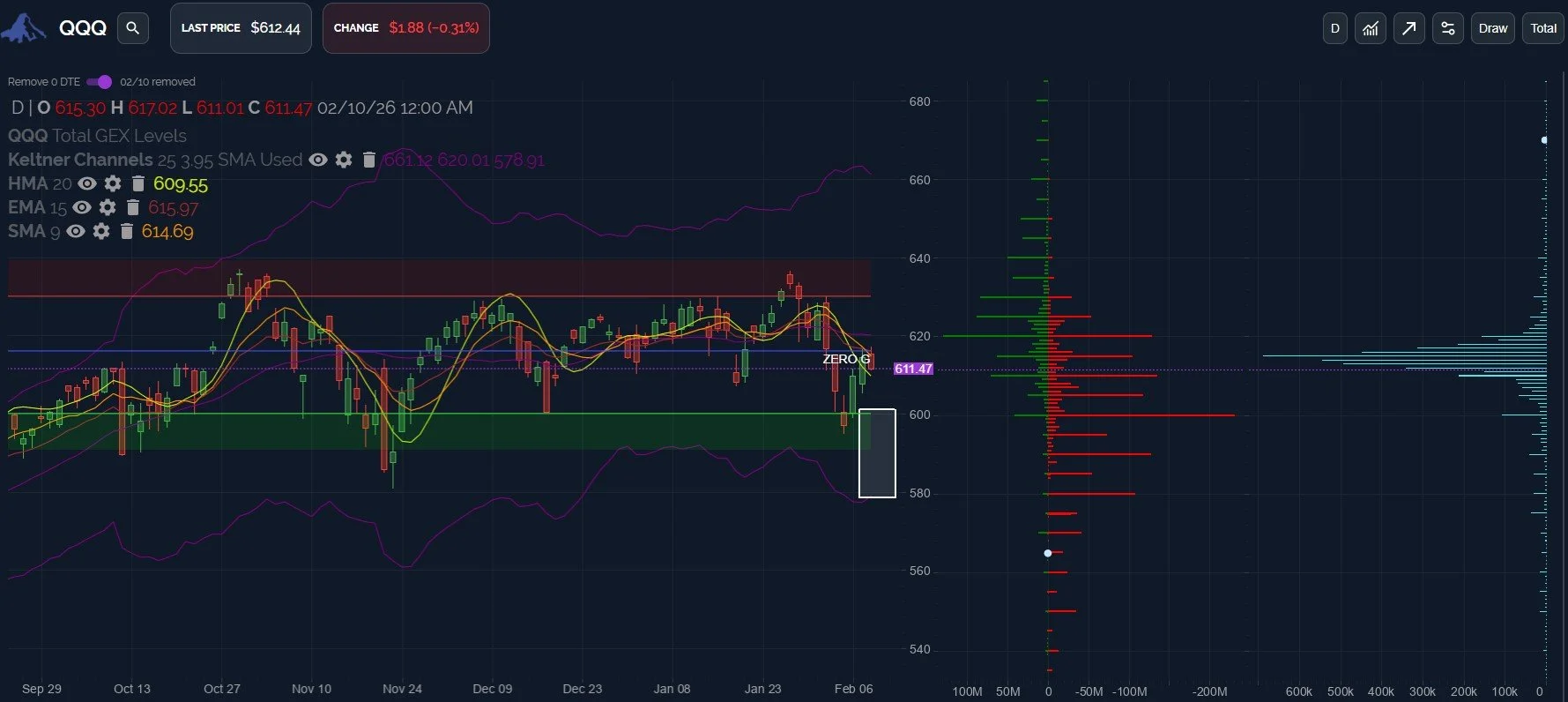Delete the EMA 15 indicator
Image resolution: width=1568 pixels, height=702 pixels.
[132, 207]
